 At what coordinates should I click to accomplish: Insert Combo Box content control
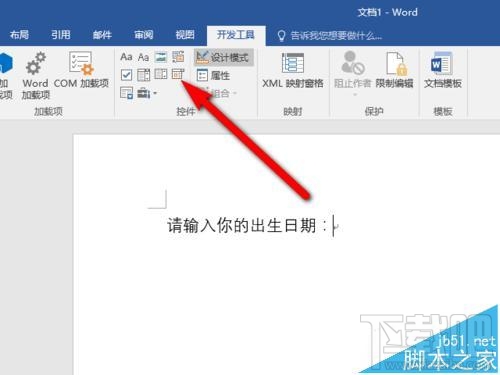[x=144, y=75]
